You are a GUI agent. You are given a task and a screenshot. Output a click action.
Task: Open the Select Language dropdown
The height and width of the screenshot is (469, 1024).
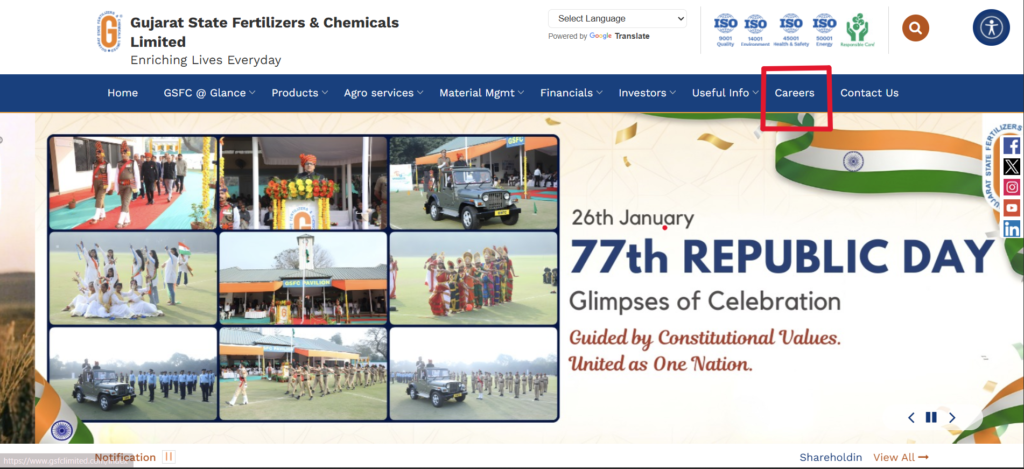(x=617, y=18)
